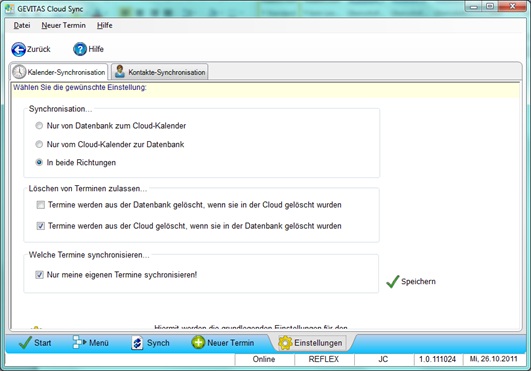Toggle Nur meine eigenen Termine sychronisieren checkbox
The image size is (531, 371).
40,275
